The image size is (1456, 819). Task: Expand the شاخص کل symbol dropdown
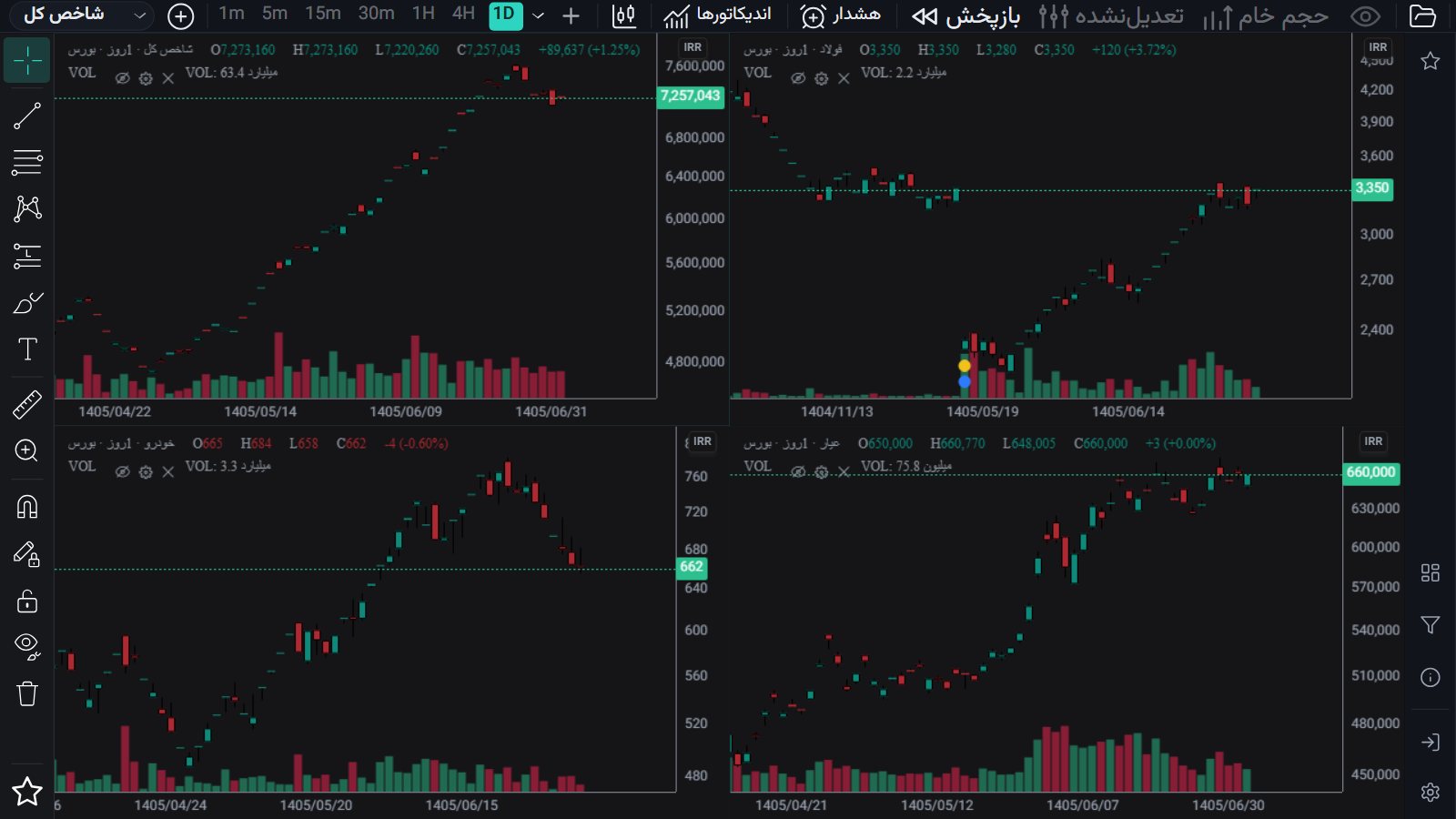pos(139,15)
